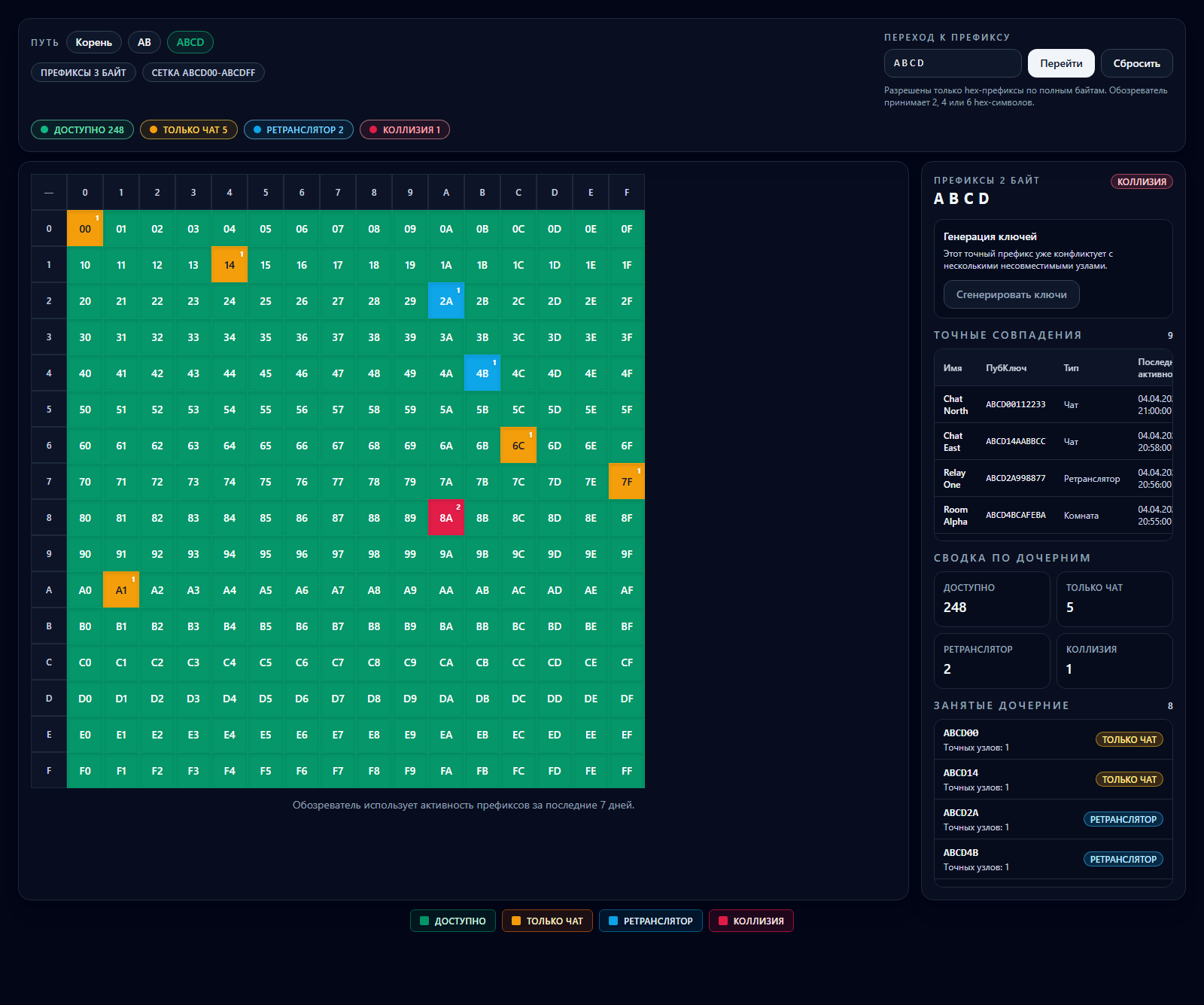
Task: Focus the prefix jump input field
Action: (x=952, y=63)
